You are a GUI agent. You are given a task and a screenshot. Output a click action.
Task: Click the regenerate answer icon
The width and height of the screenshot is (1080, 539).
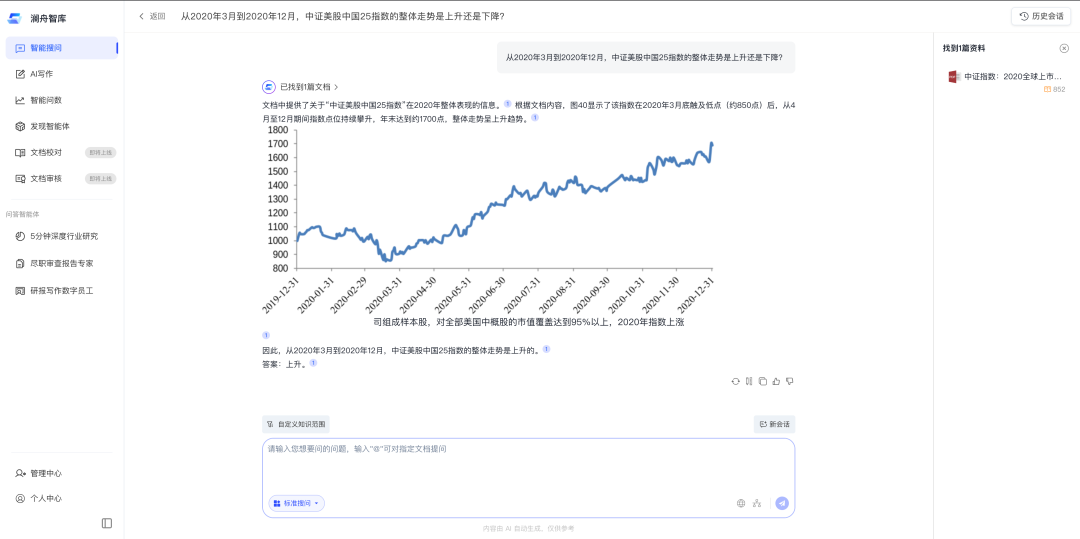(x=736, y=381)
